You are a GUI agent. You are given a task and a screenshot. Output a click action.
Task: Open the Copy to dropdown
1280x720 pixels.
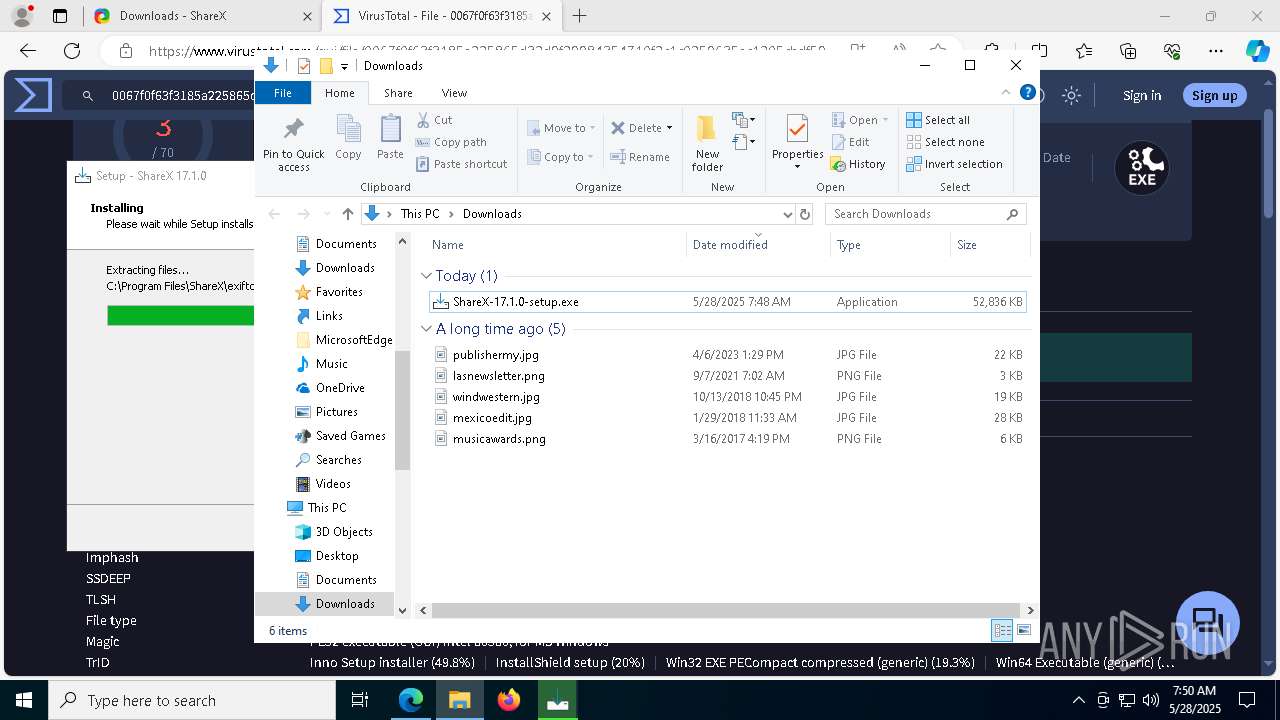(x=561, y=157)
